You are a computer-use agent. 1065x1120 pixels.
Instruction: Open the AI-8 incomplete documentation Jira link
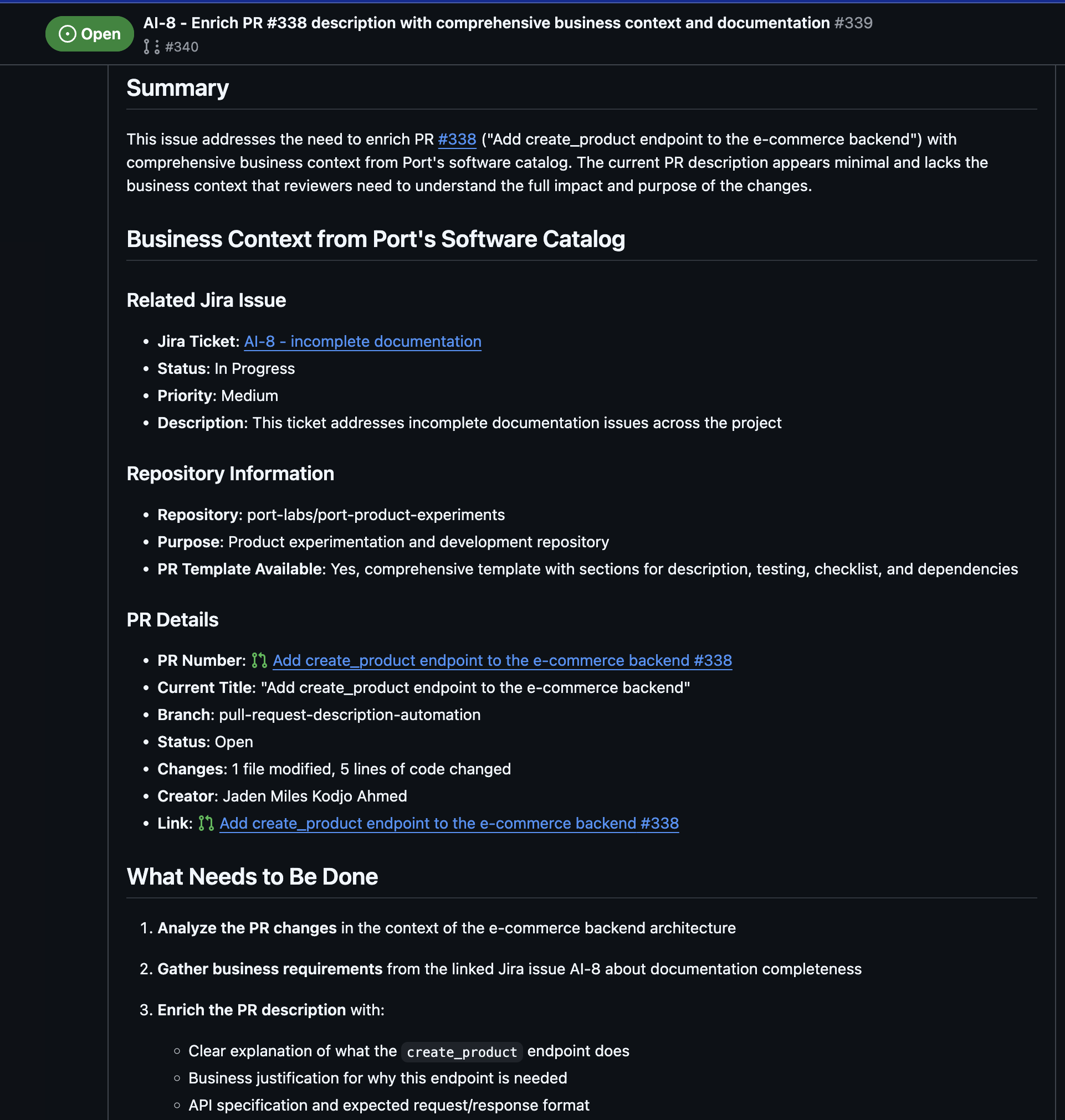pos(362,341)
